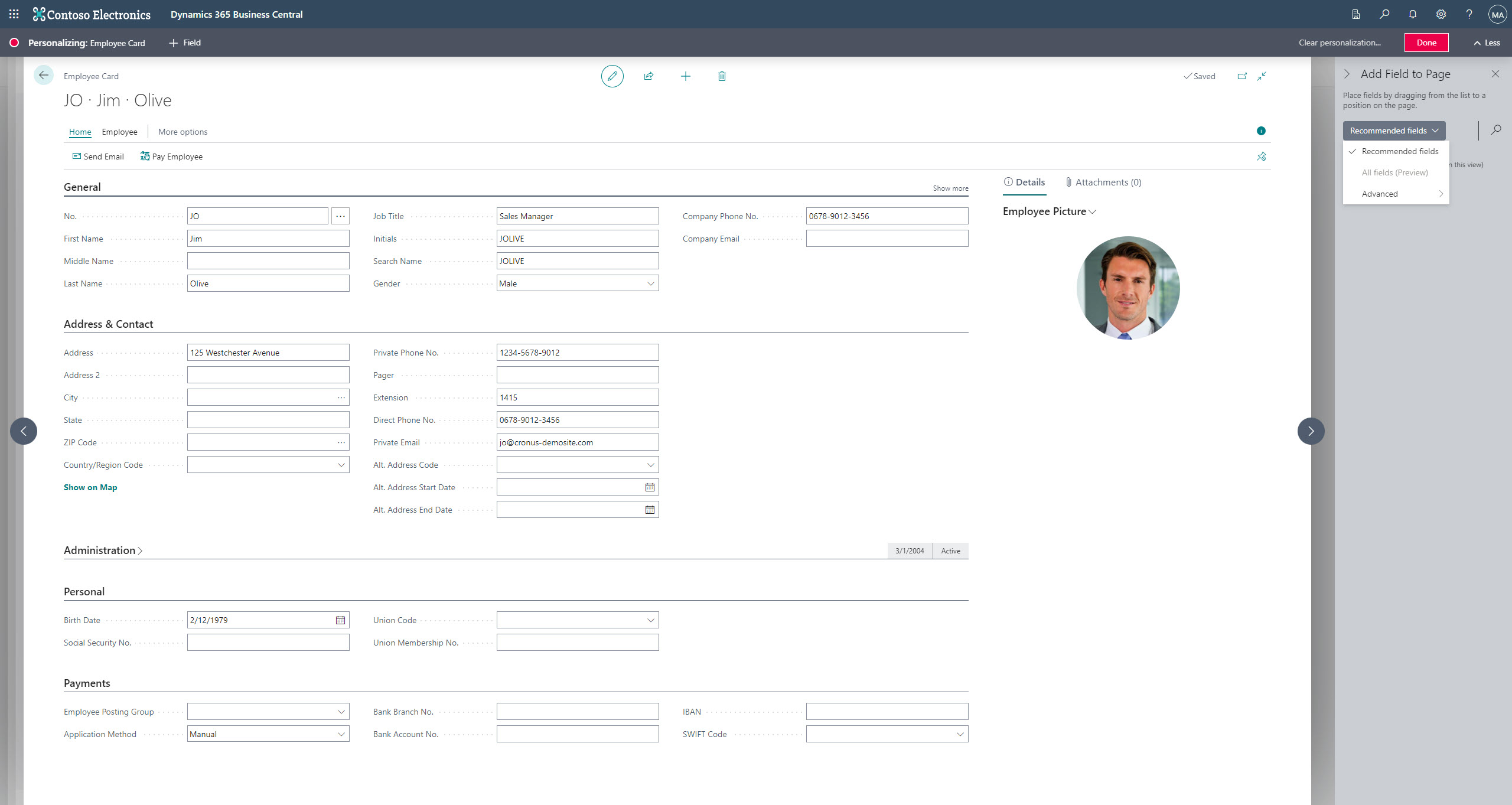The image size is (1512, 805).
Task: Go to next record arrow
Action: click(1311, 431)
